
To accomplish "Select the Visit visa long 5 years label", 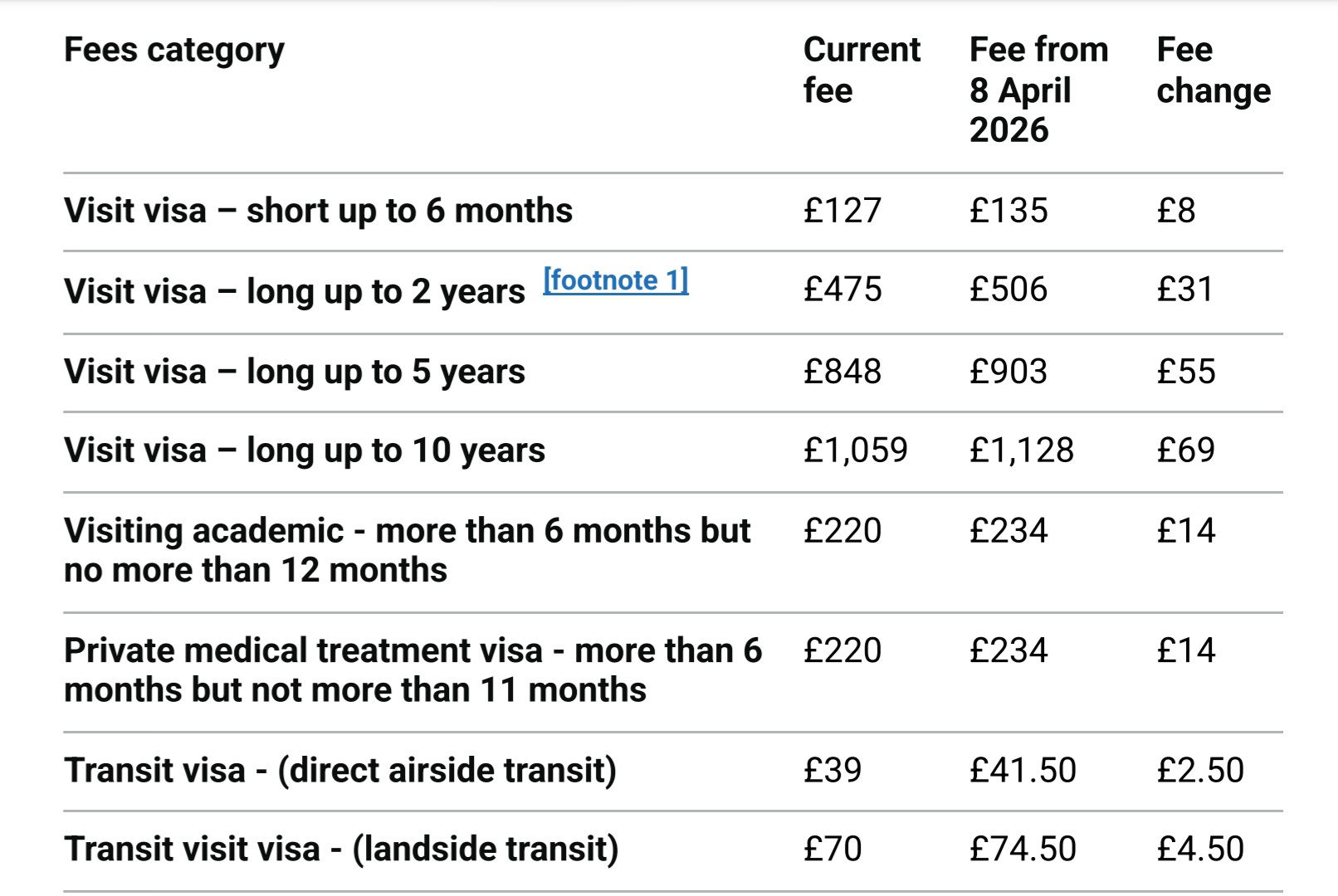I will tap(295, 372).
